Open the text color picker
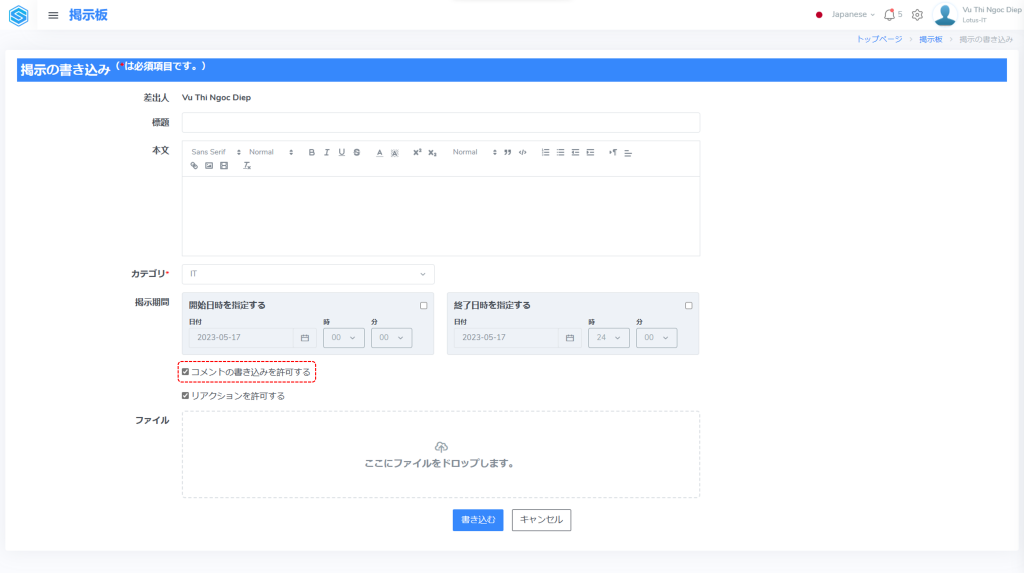The width and height of the screenshot is (1024, 573). [380, 152]
